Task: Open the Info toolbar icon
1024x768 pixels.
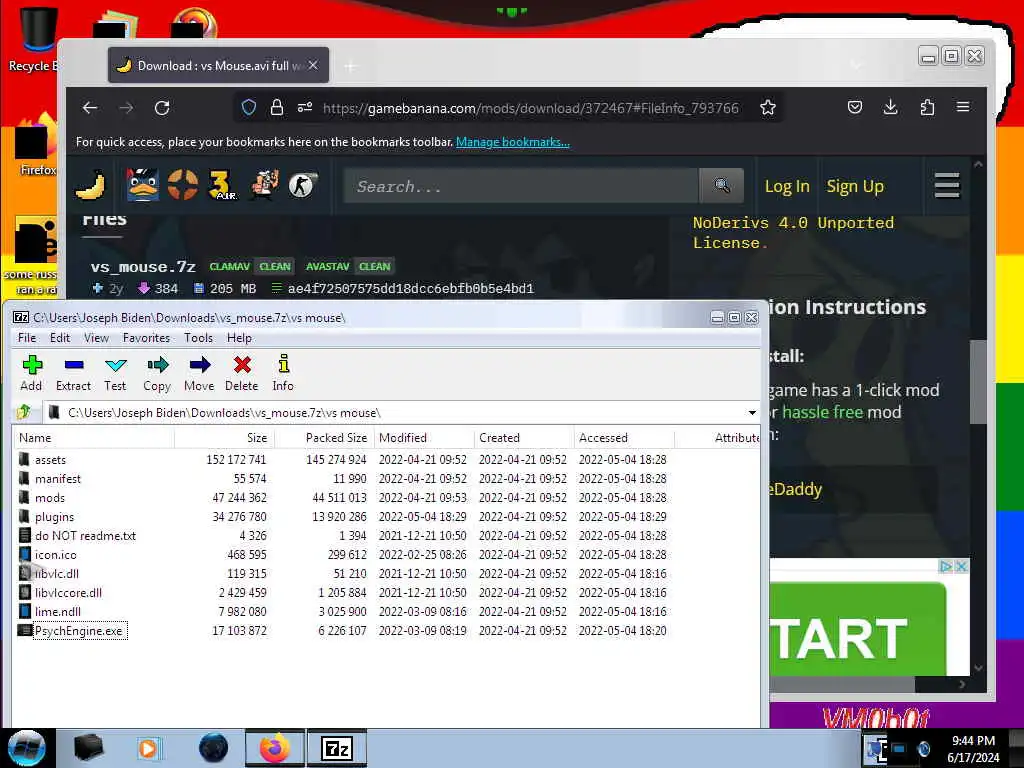Action: coord(283,373)
